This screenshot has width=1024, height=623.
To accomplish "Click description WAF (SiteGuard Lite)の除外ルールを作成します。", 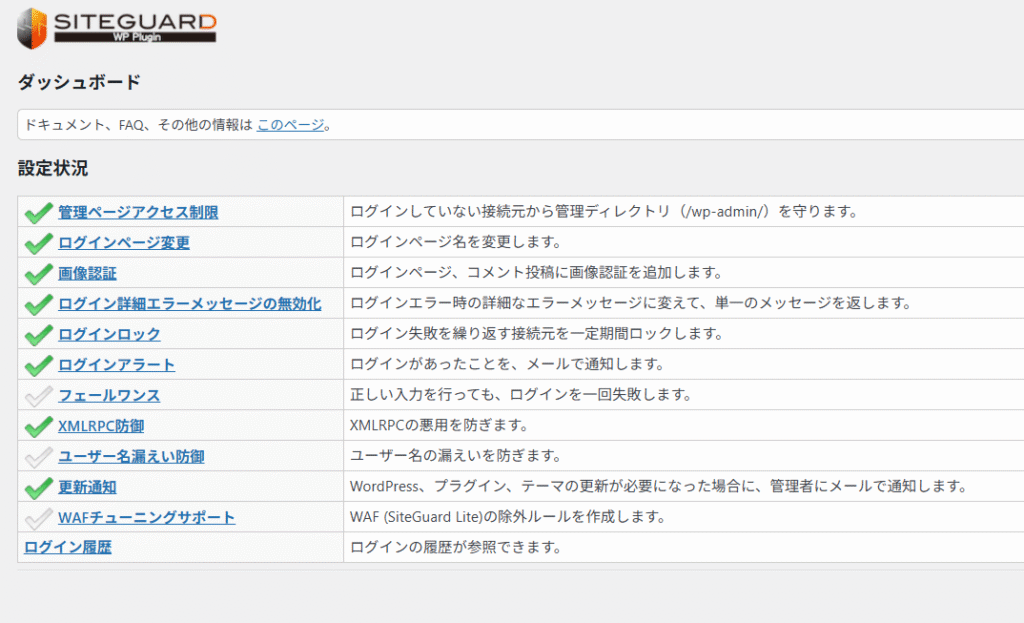I will tap(508, 517).
